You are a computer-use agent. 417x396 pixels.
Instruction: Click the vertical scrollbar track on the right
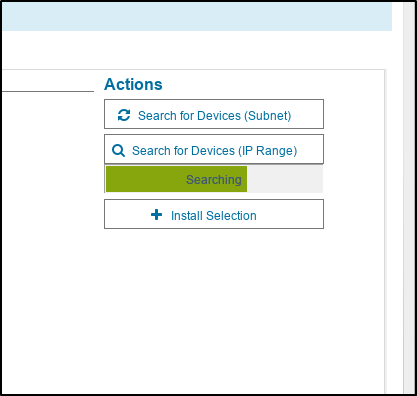point(409,198)
